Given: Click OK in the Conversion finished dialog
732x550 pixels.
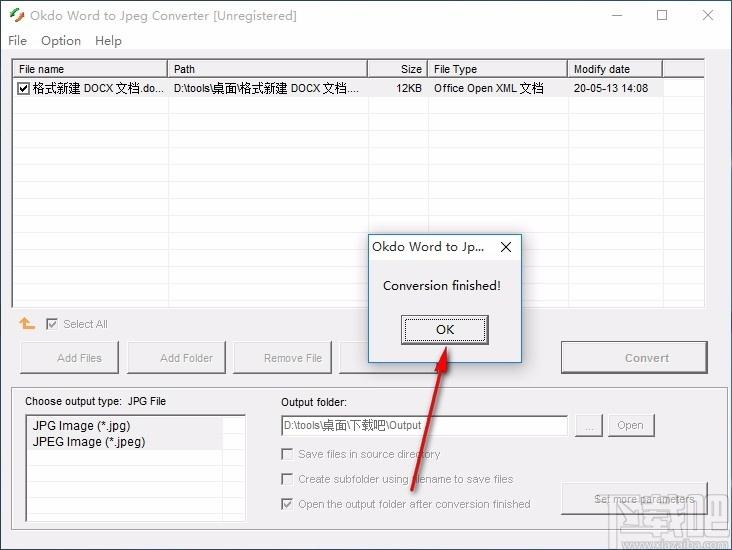Looking at the screenshot, I should point(444,330).
